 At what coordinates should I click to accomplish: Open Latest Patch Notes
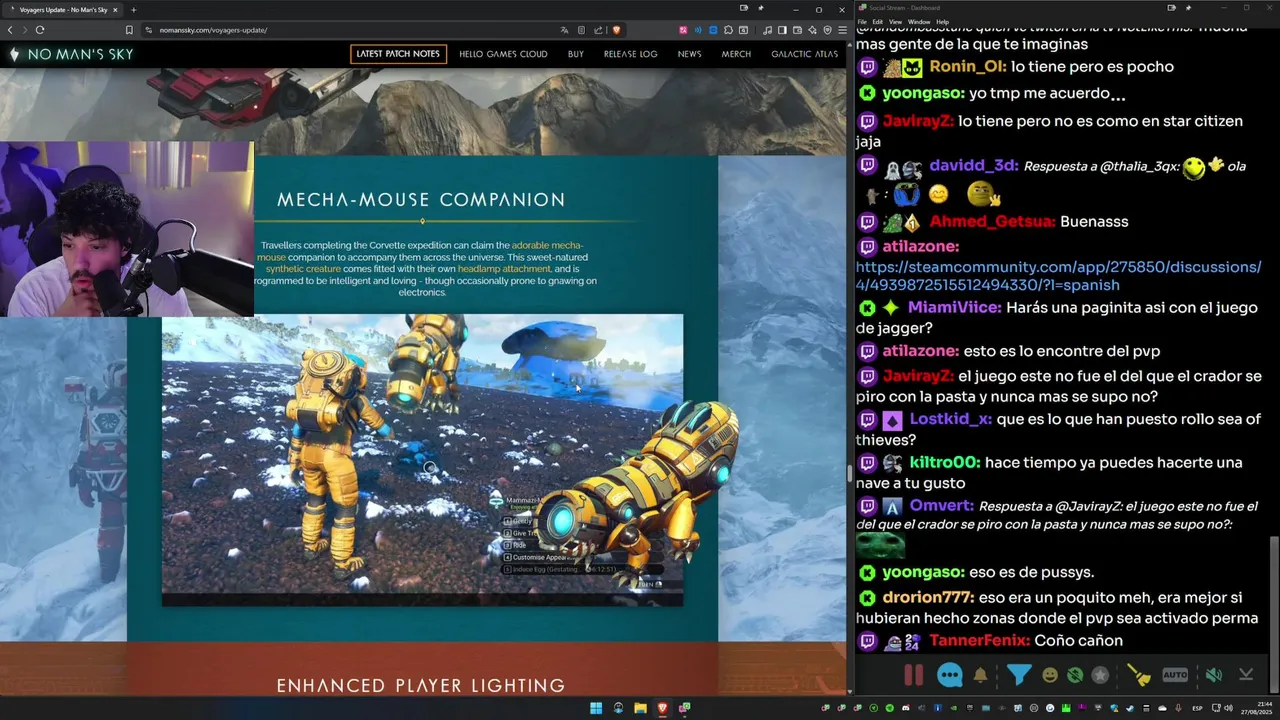[x=398, y=54]
